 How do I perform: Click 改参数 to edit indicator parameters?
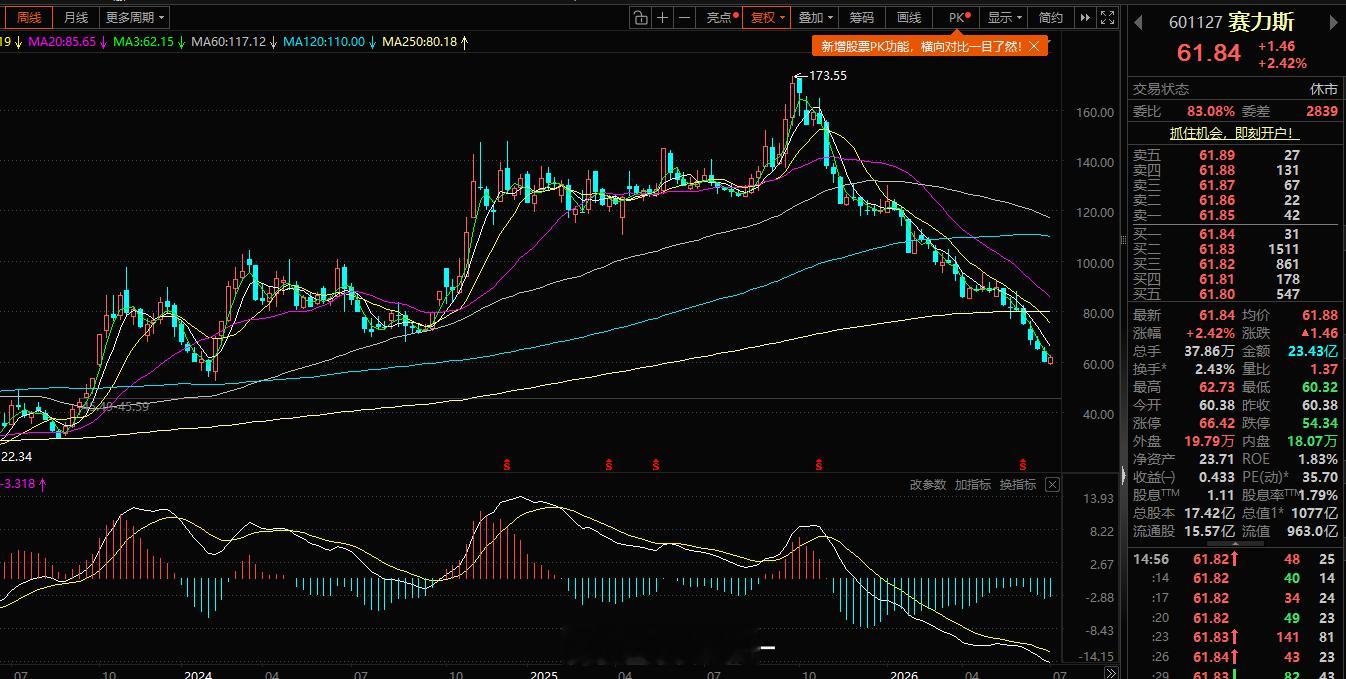[x=927, y=484]
